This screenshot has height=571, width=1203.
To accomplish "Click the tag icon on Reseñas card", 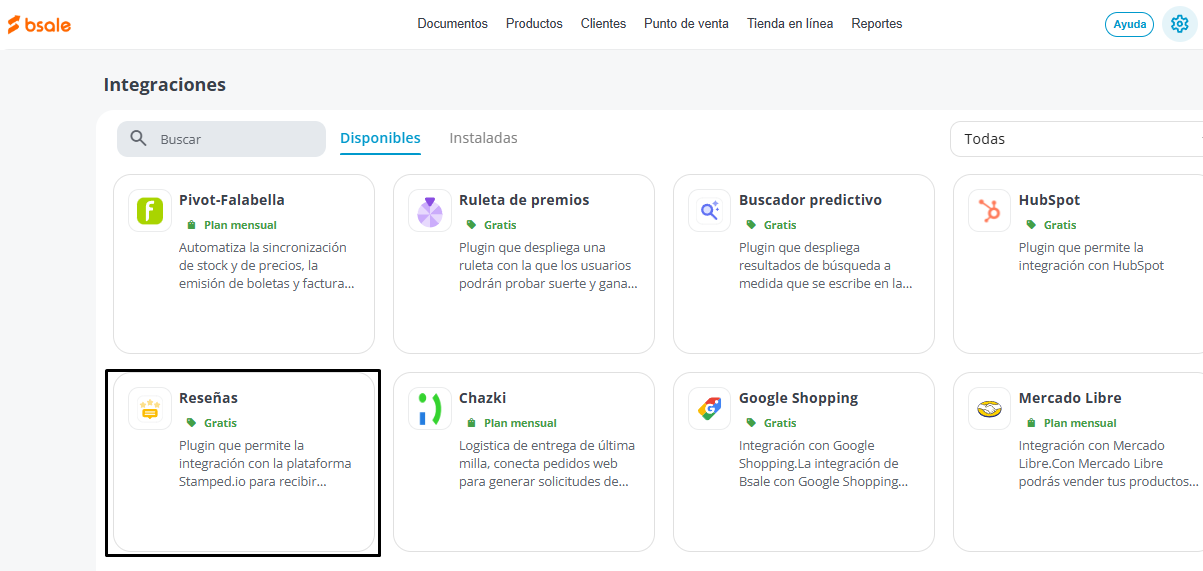I will pos(191,423).
